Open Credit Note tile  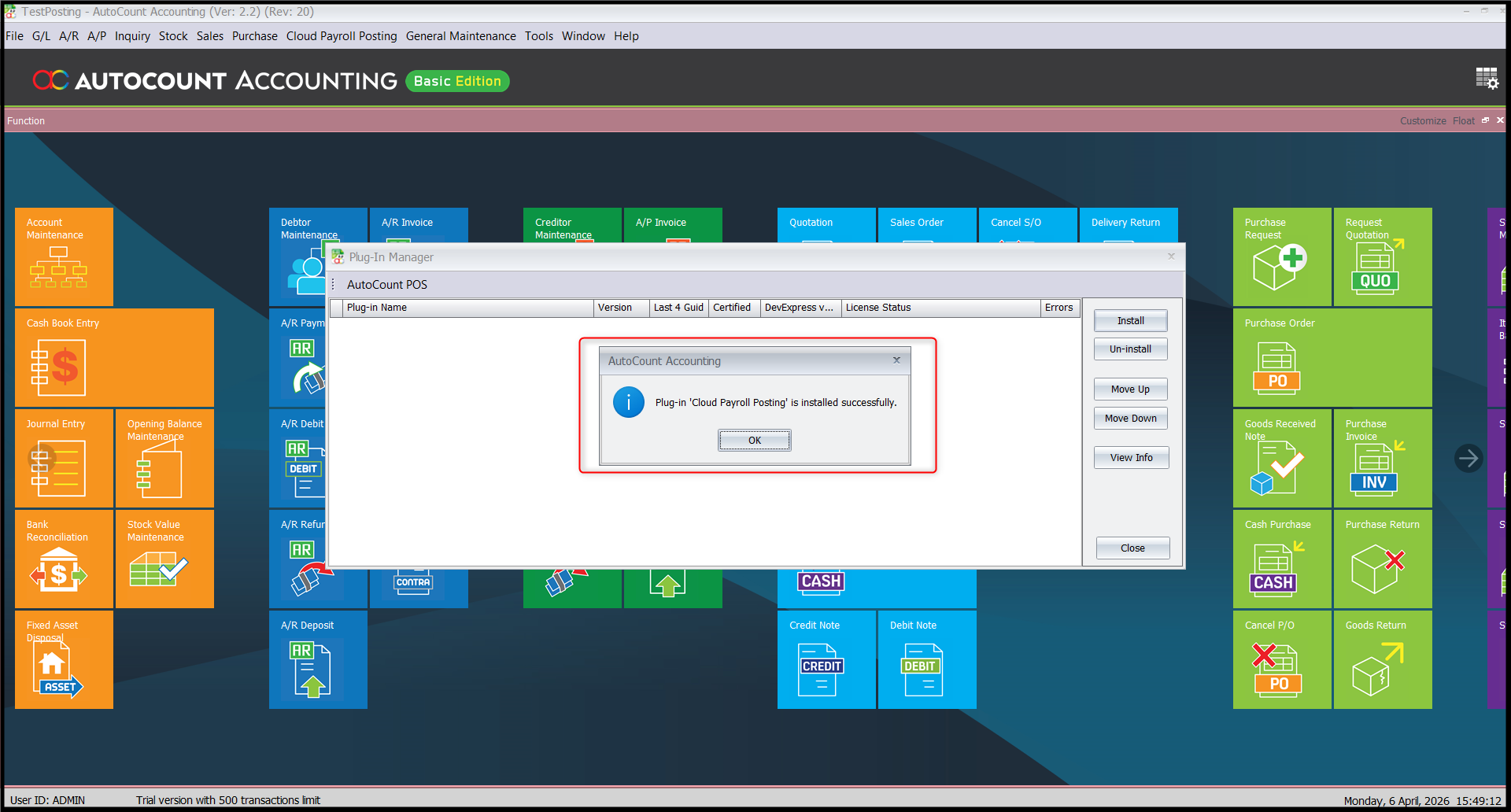click(826, 659)
